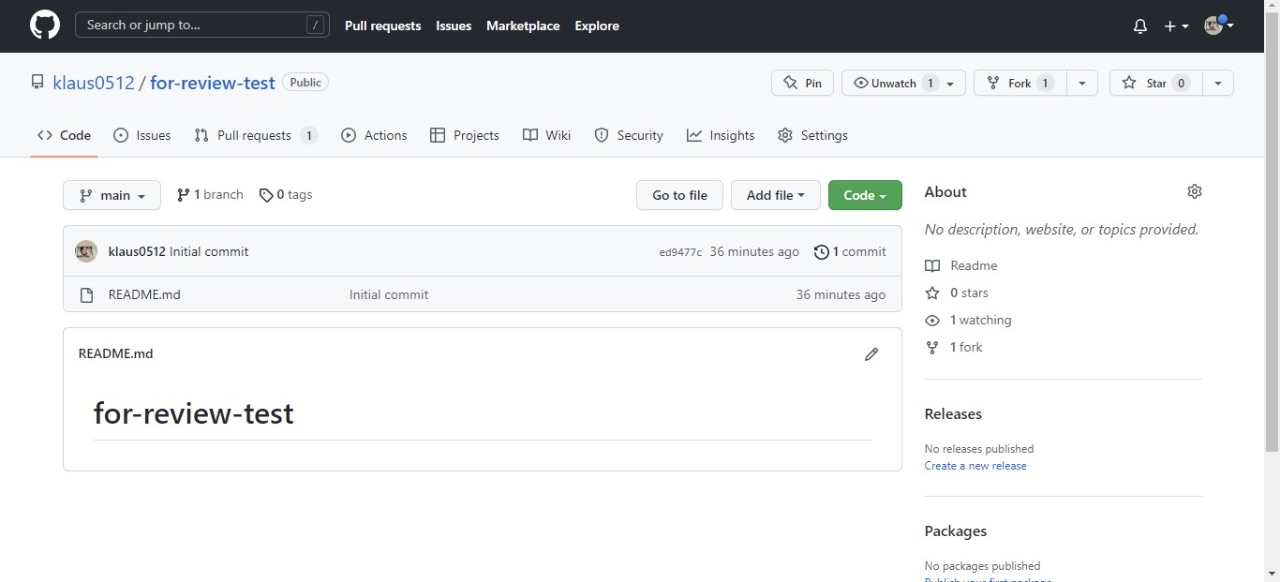
Task: Open Pull requests in top navigation
Action: tap(383, 26)
